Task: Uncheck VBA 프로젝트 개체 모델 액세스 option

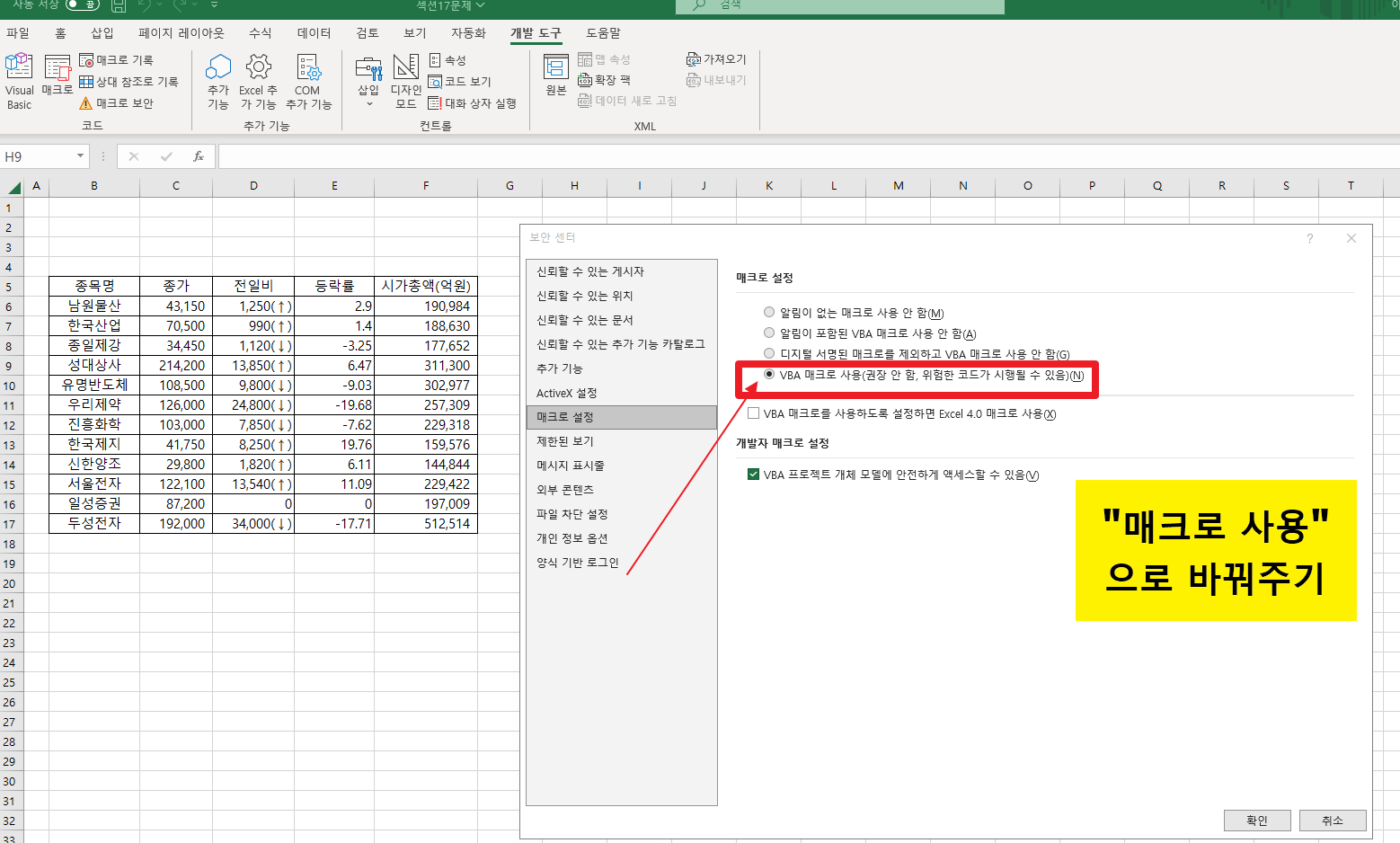Action: coord(752,475)
